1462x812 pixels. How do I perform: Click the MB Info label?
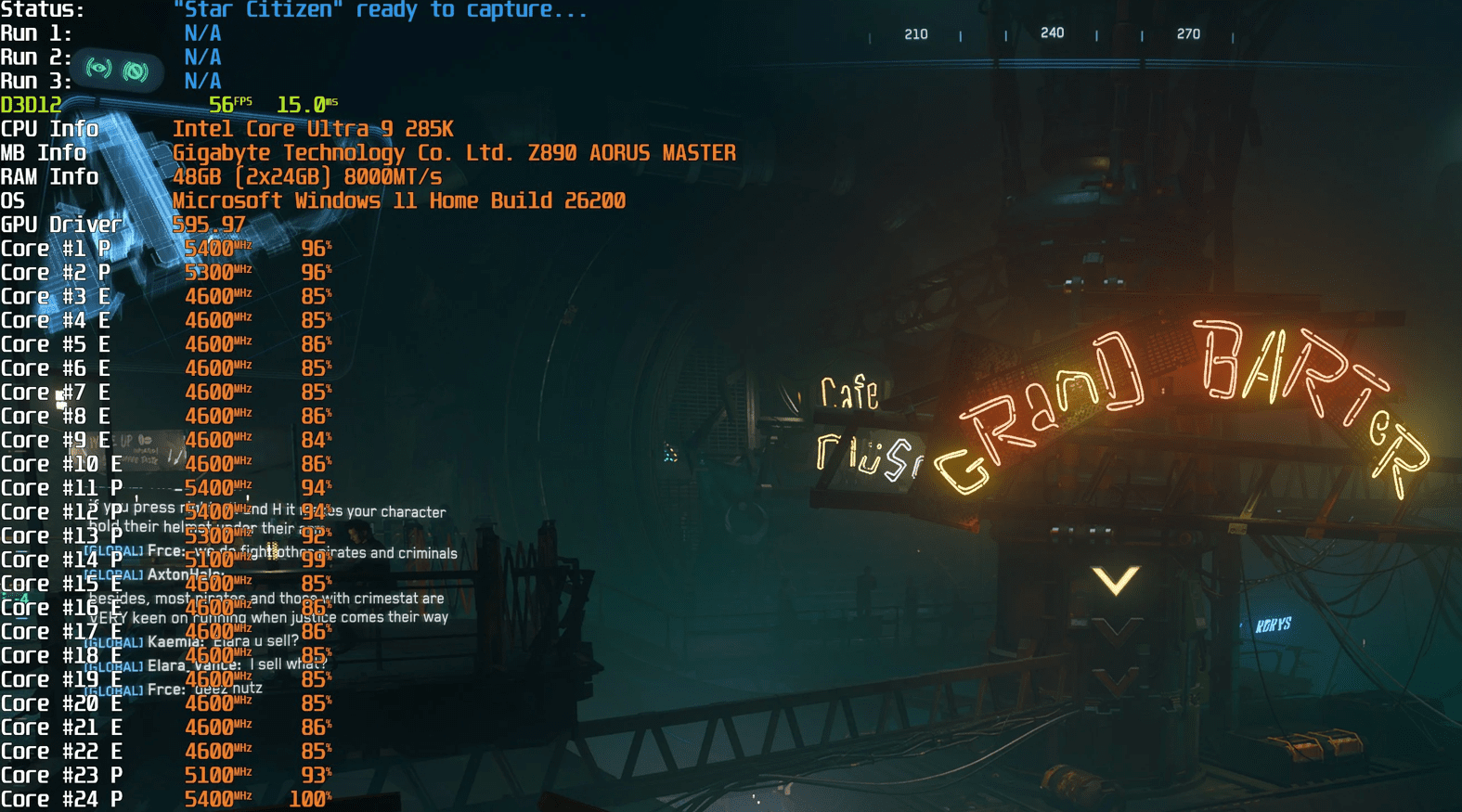click(x=44, y=153)
